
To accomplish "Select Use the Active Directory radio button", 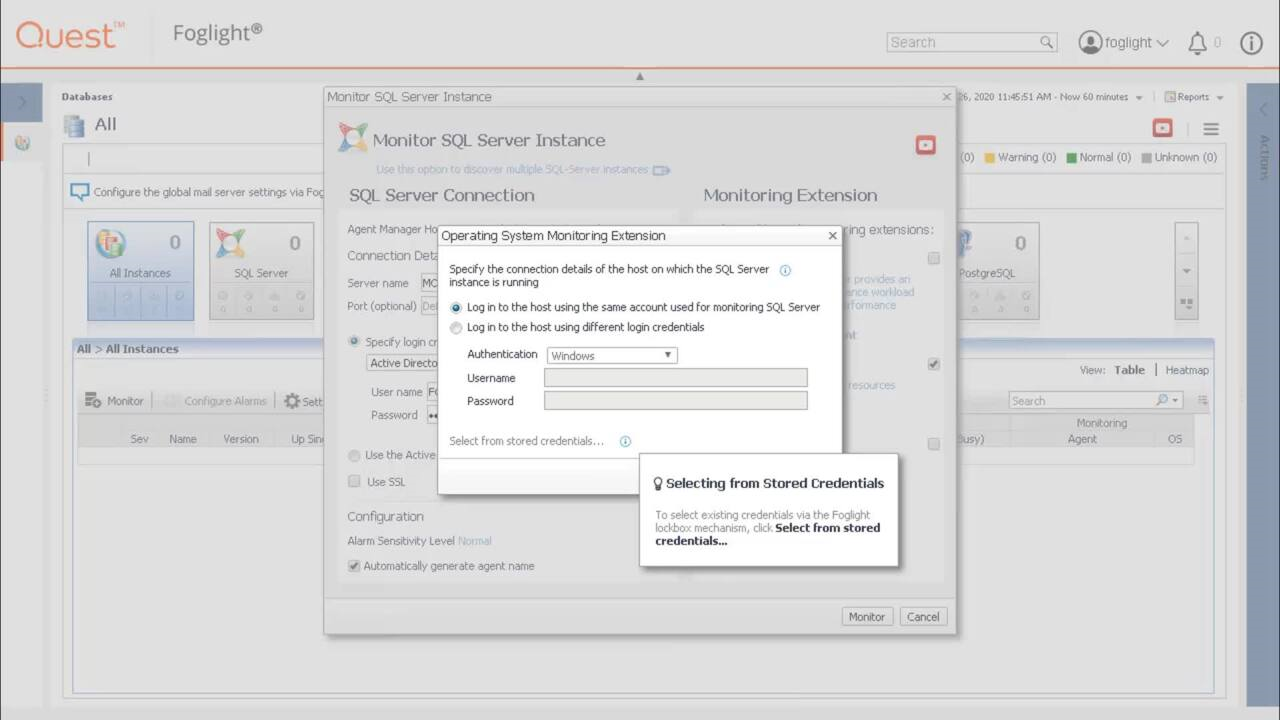I will tap(354, 455).
